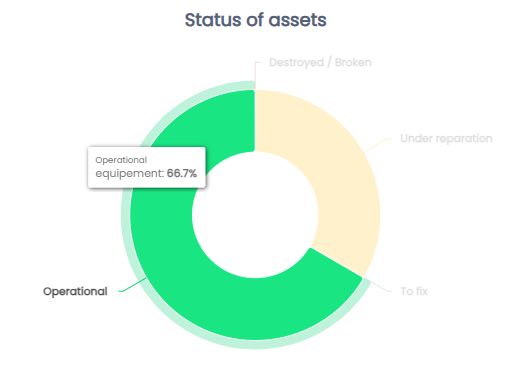520x373 pixels.
Task: Click the word assets in the title
Action: click(x=297, y=20)
